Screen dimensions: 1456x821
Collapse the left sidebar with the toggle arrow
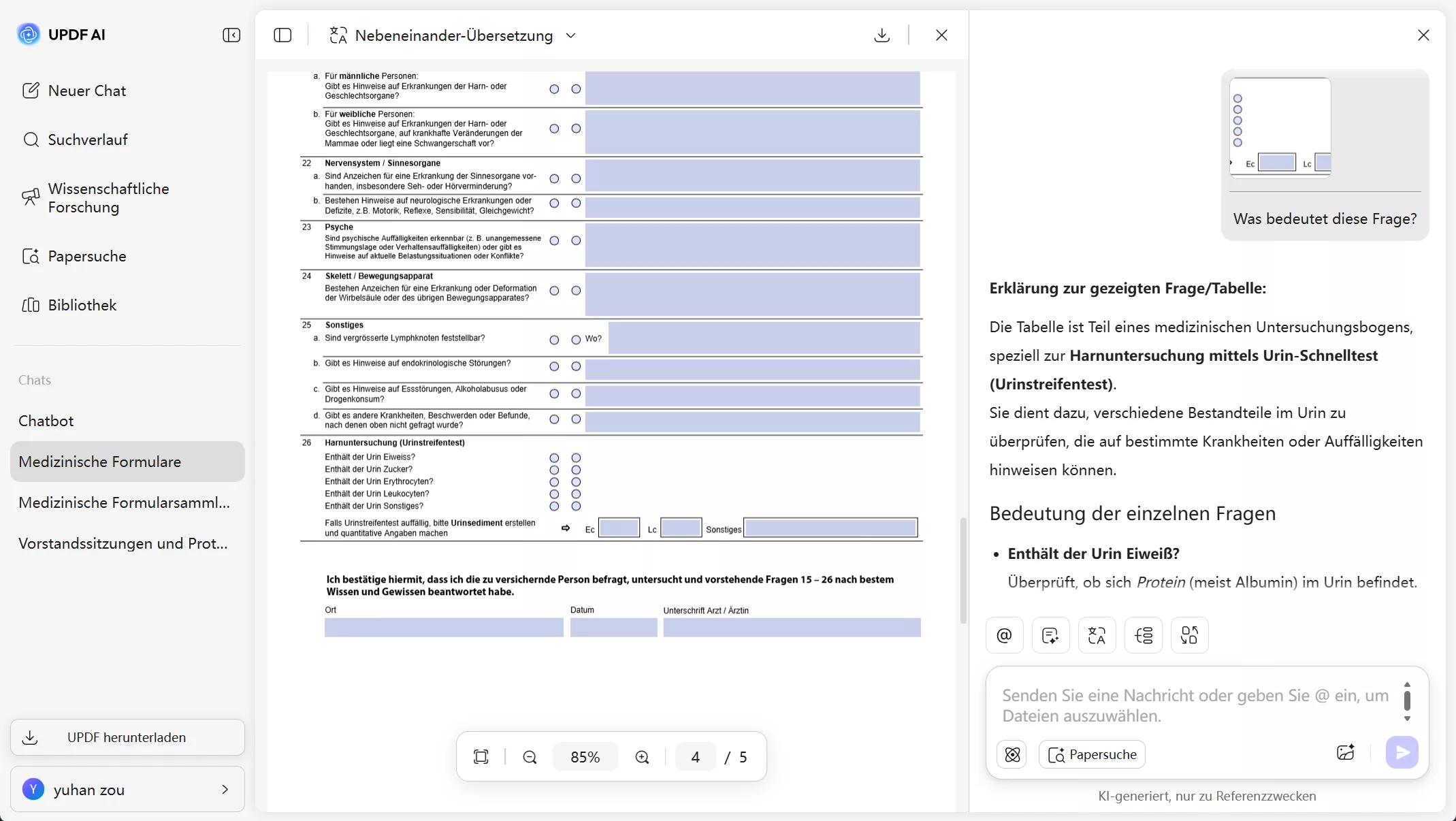point(231,35)
